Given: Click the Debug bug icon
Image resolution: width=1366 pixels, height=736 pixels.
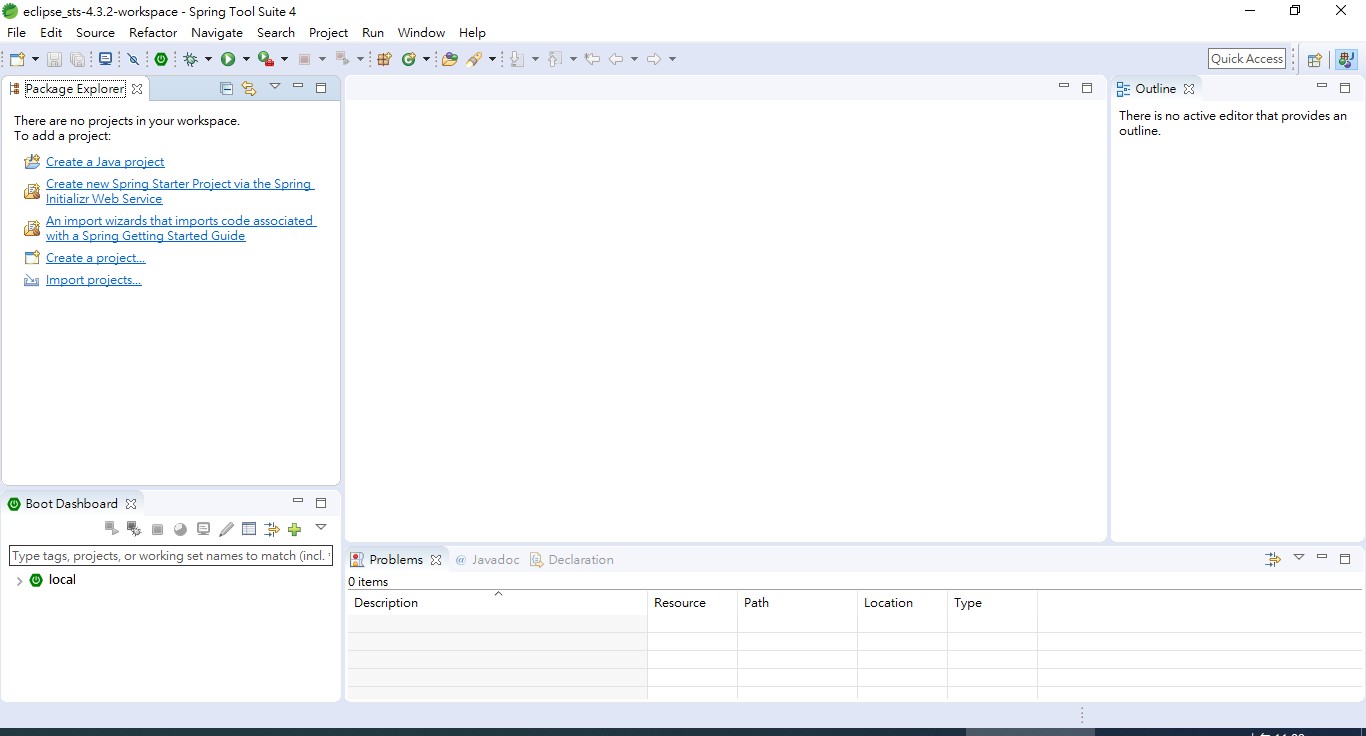Looking at the screenshot, I should 190,59.
